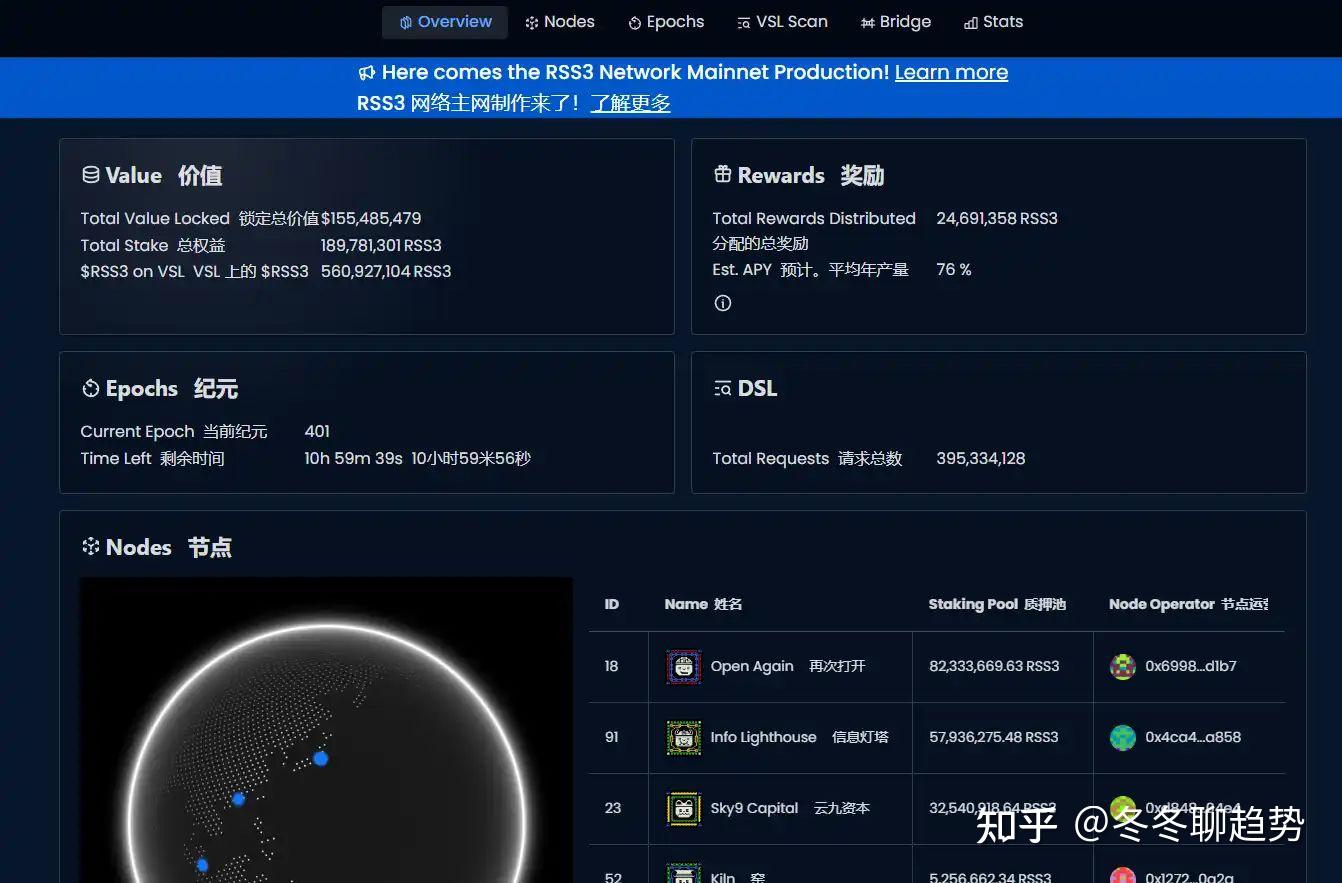Screen dimensions: 1342x883
Task: Click Sky9 Capital's node avatar icon
Action: point(682,808)
